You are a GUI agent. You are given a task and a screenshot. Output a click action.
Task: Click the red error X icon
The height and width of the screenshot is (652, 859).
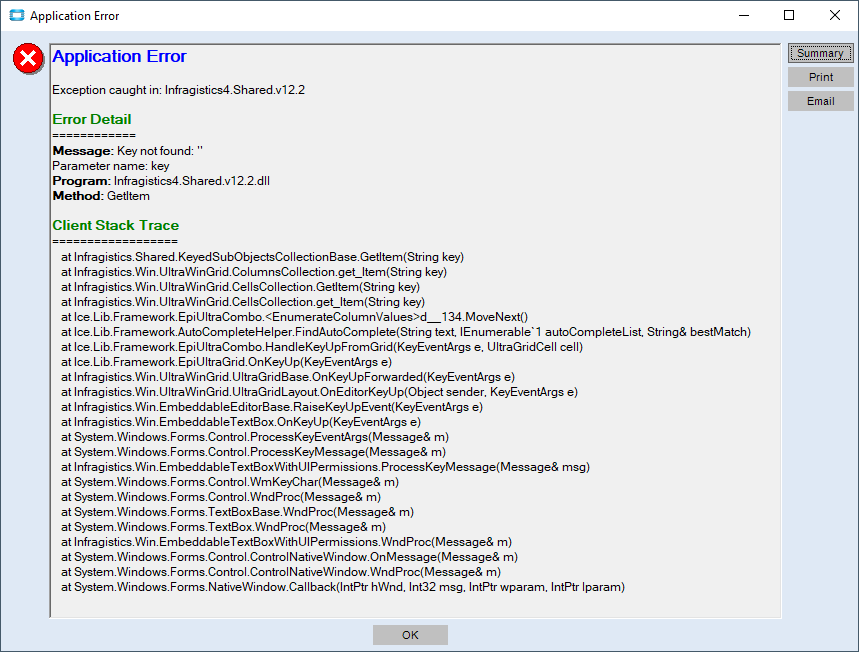(28, 59)
